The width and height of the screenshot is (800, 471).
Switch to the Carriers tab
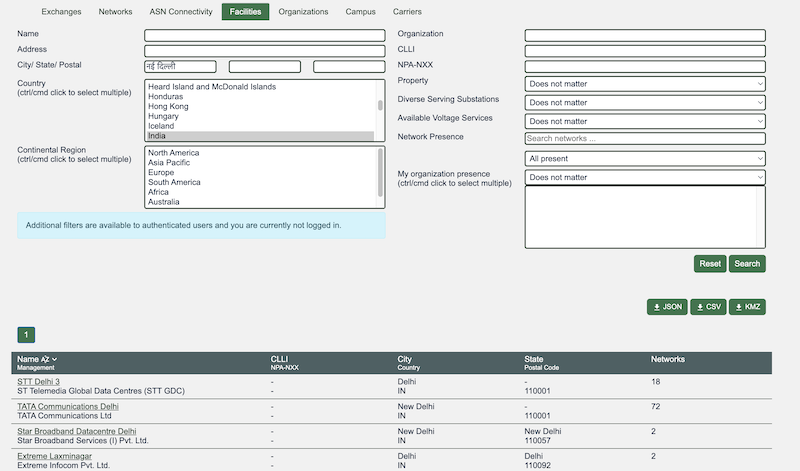coord(407,12)
